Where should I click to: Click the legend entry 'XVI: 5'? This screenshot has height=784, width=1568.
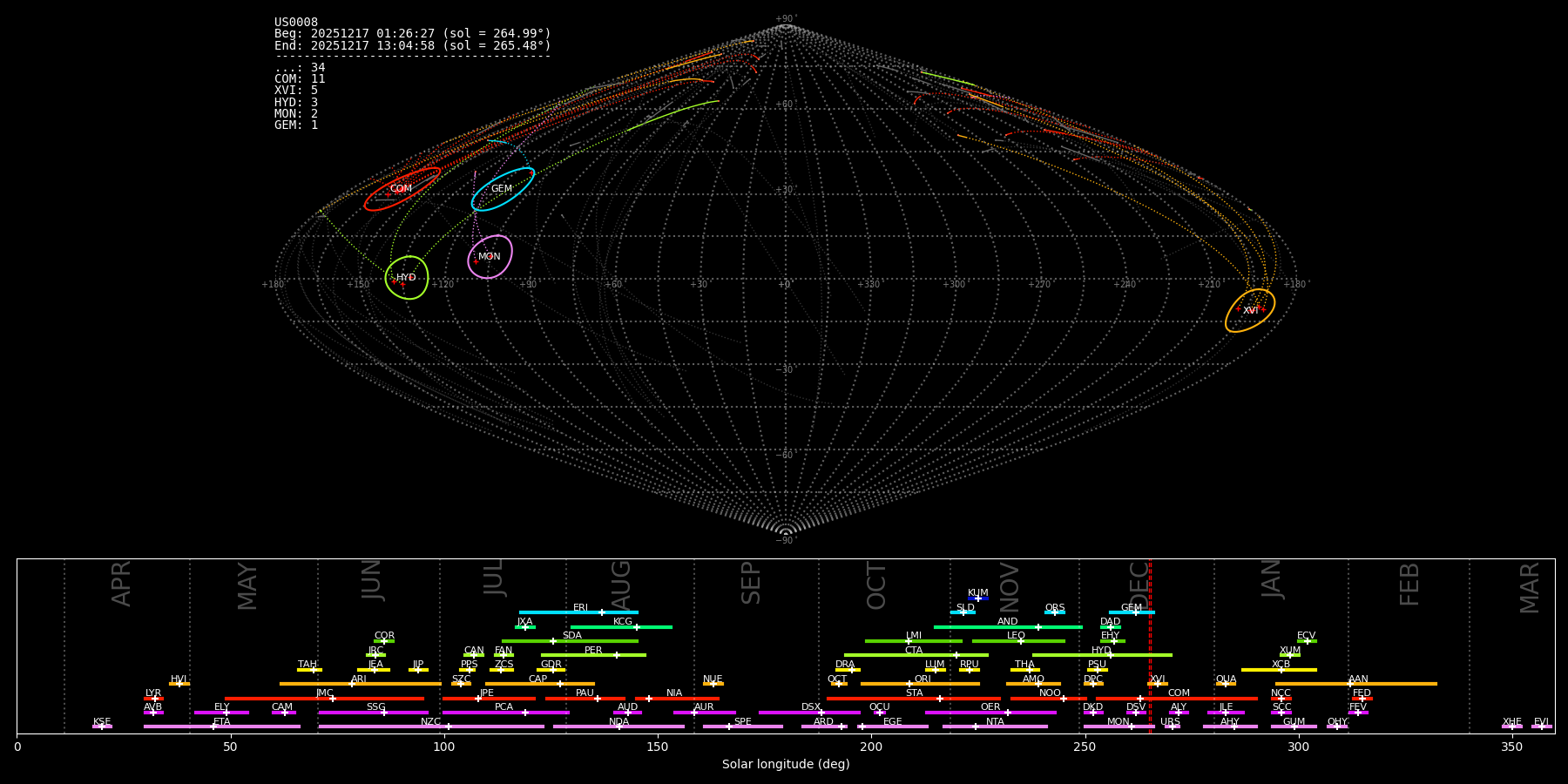click(296, 91)
